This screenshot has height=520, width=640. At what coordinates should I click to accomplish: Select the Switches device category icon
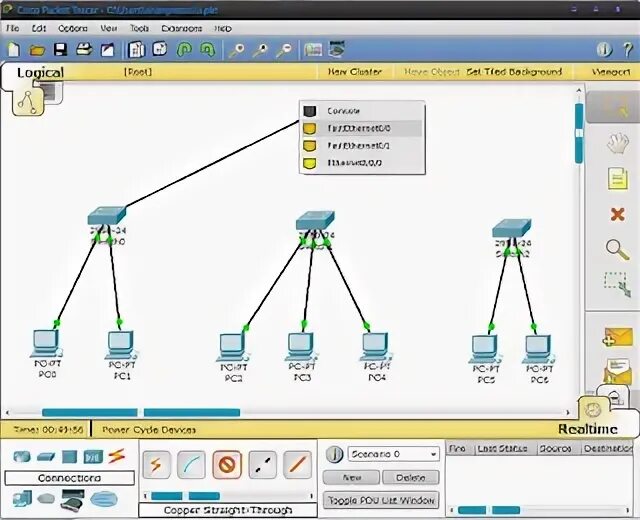coord(46,457)
